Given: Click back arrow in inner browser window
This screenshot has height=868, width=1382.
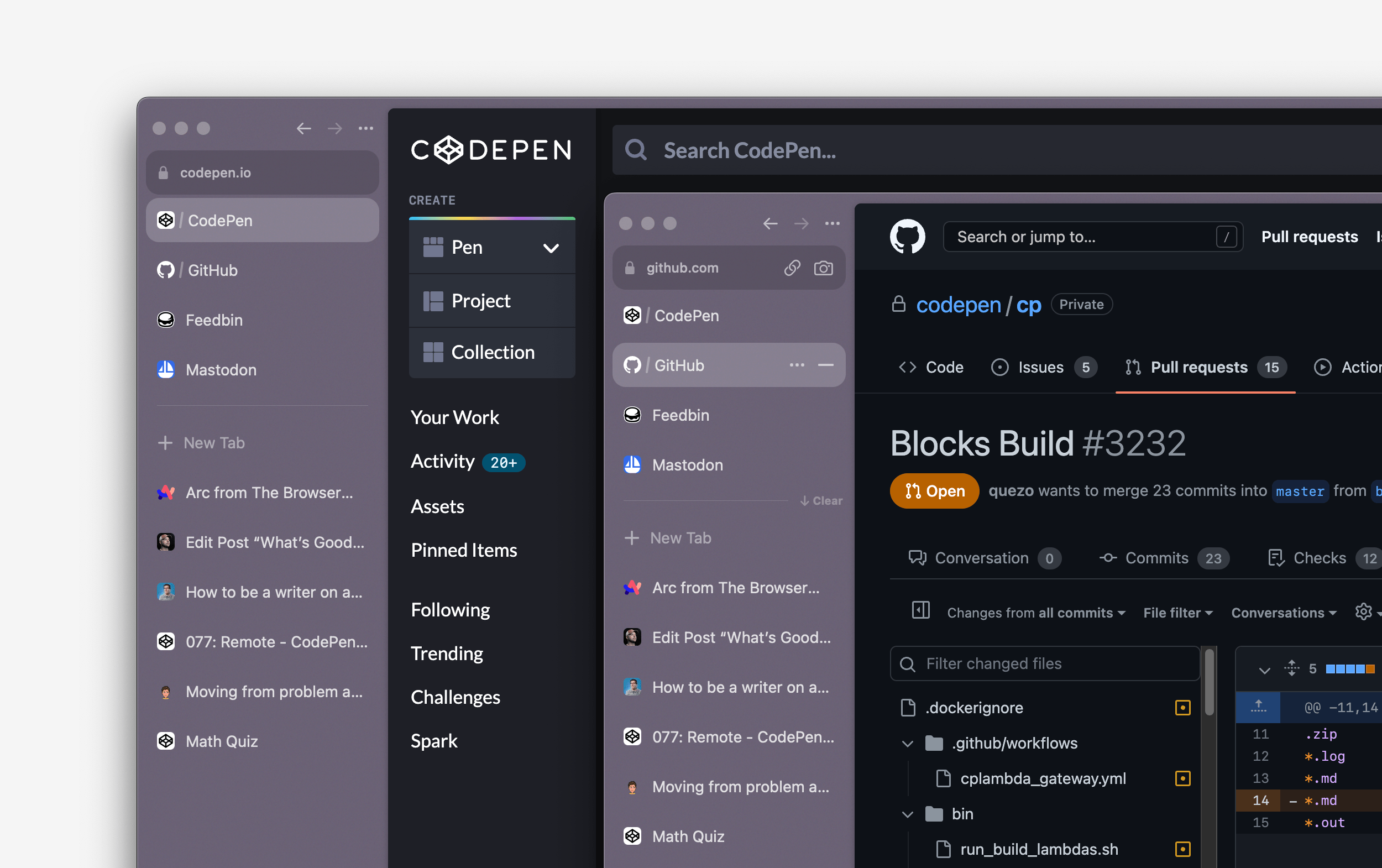Looking at the screenshot, I should pos(770,223).
